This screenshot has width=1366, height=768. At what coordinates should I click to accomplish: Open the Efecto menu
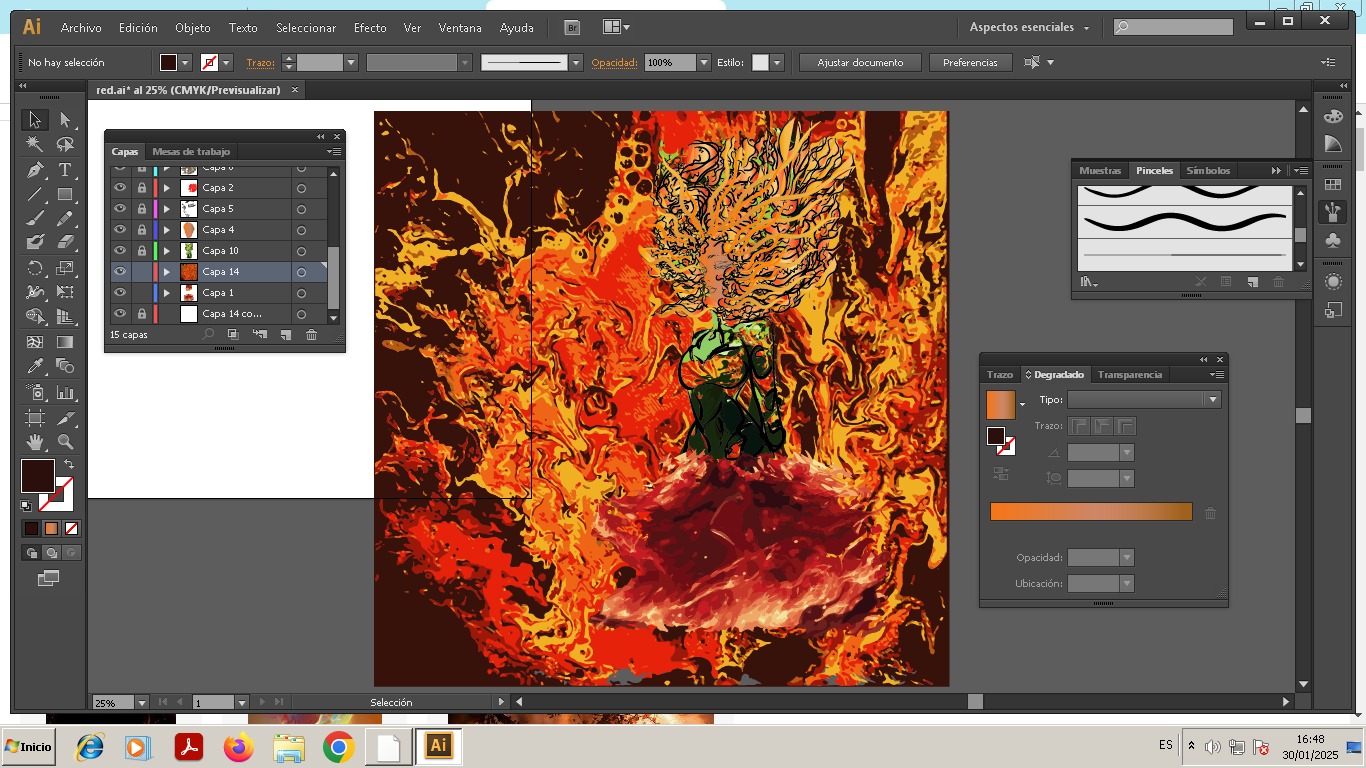coord(370,28)
